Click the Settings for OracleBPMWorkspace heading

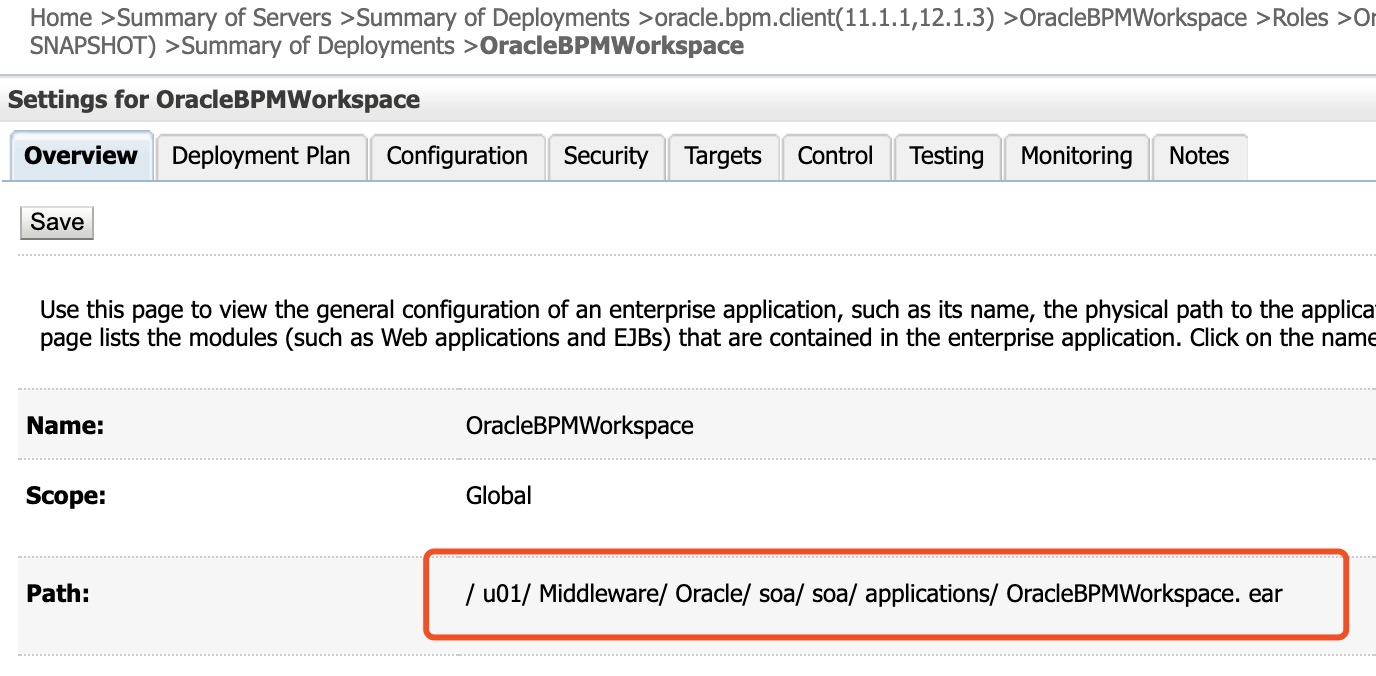coord(214,100)
